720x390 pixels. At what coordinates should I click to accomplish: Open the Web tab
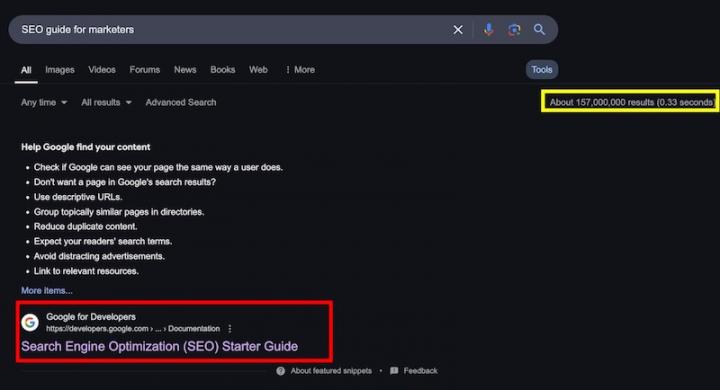click(x=259, y=70)
